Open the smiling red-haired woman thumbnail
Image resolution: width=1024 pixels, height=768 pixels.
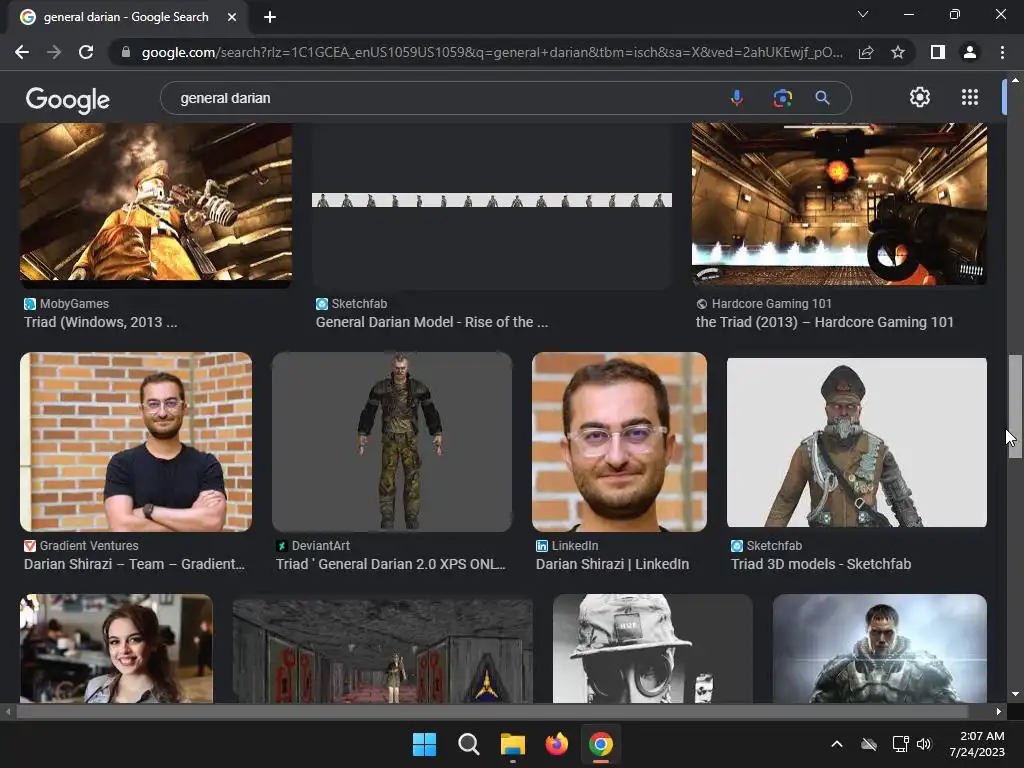pos(116,648)
